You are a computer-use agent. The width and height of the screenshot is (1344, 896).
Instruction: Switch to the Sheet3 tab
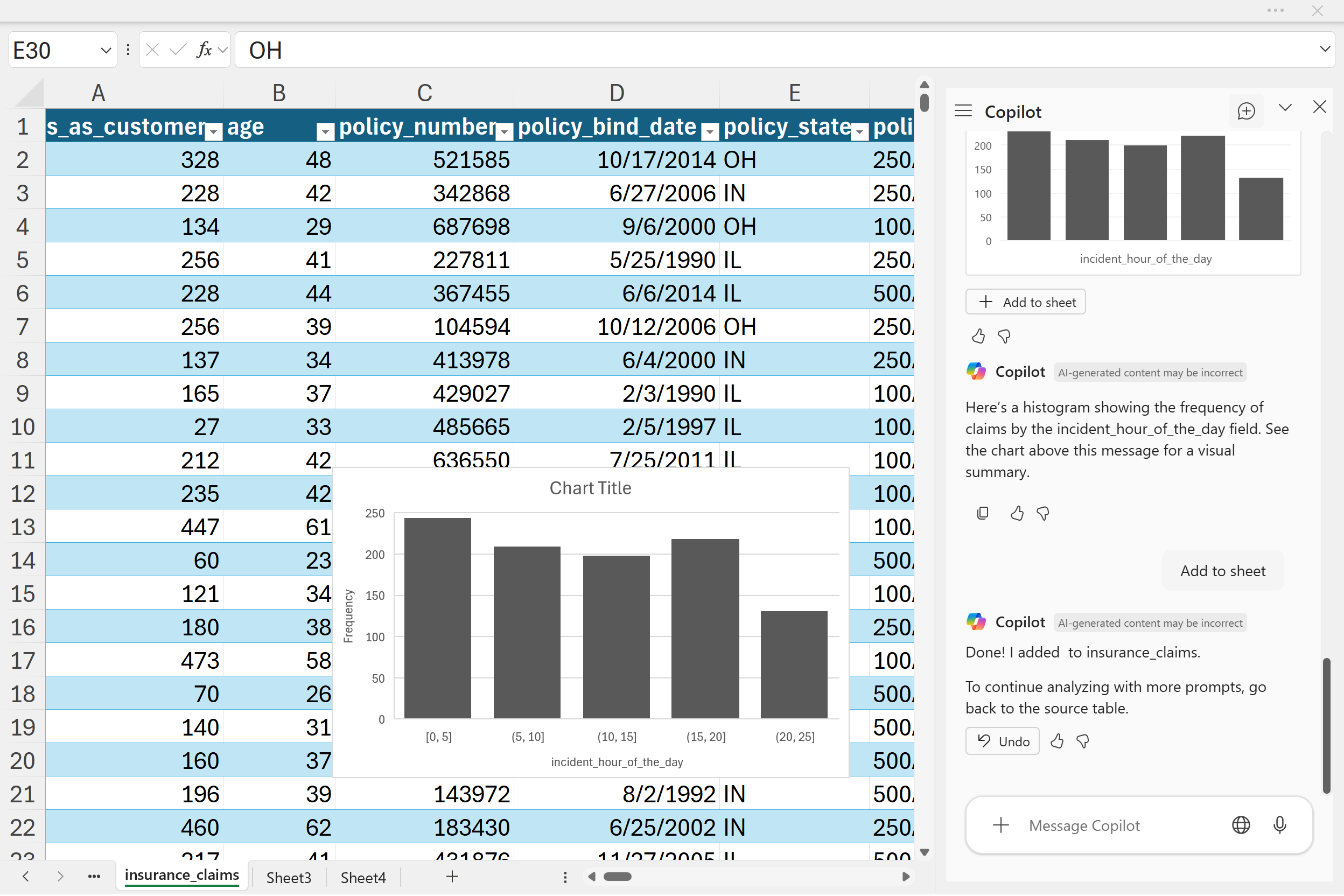coord(289,878)
